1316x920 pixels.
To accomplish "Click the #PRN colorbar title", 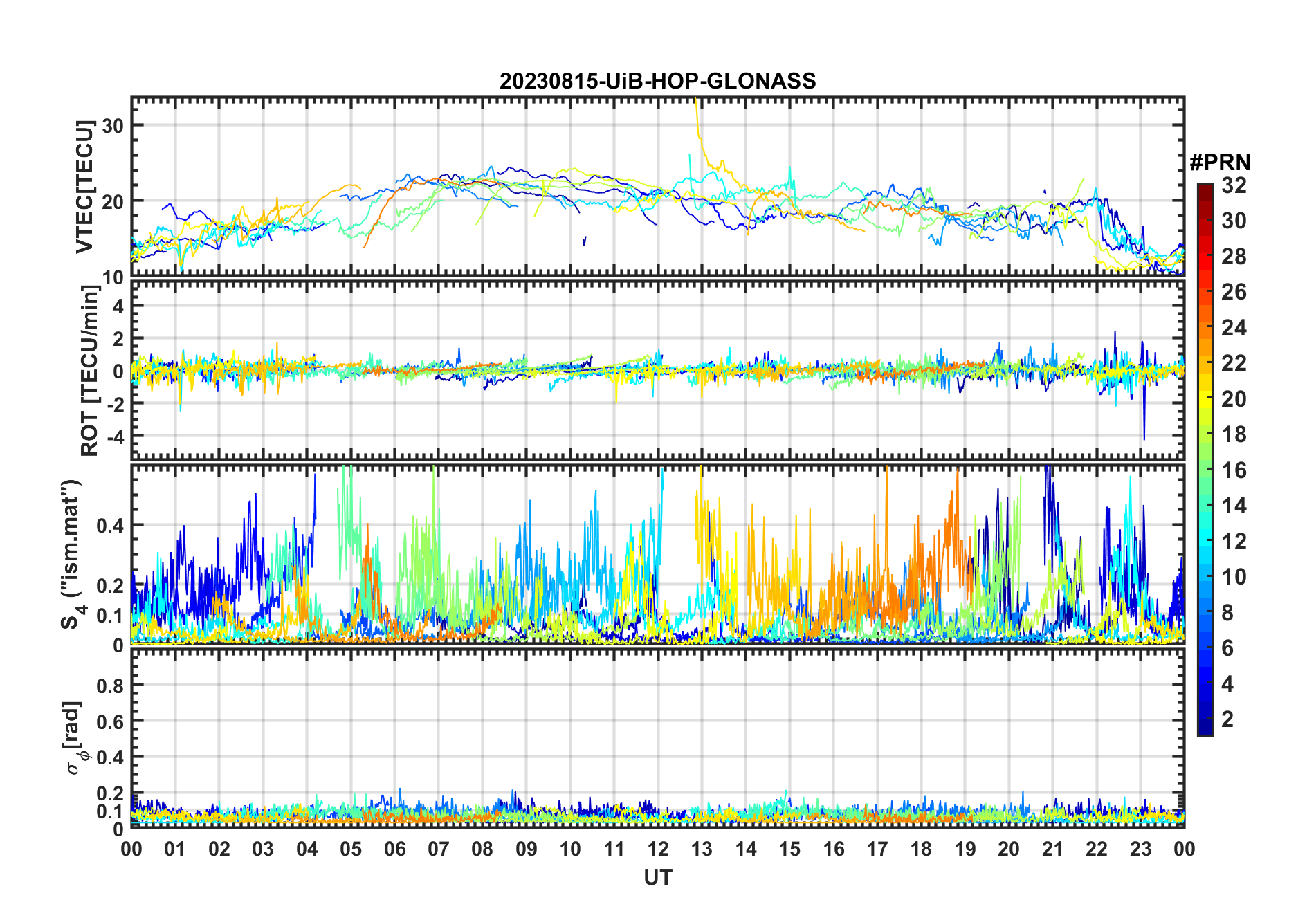I will pyautogui.click(x=1220, y=163).
